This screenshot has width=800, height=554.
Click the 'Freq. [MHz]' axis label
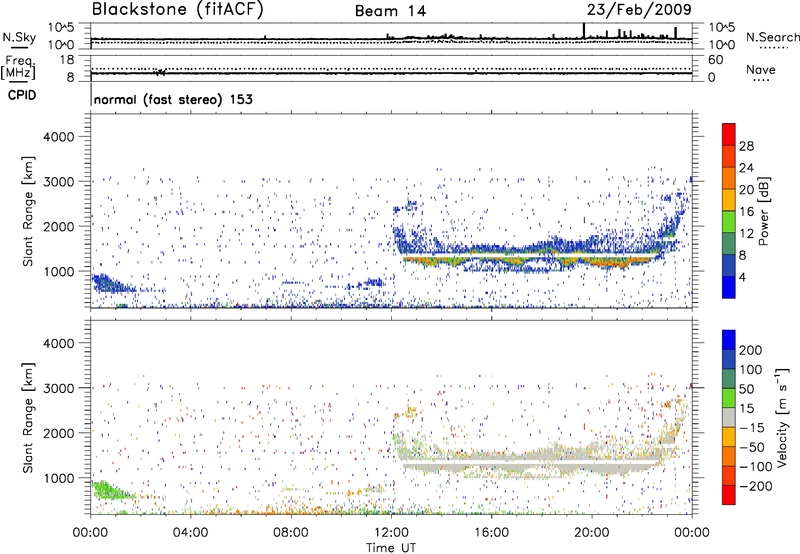pos(18,67)
